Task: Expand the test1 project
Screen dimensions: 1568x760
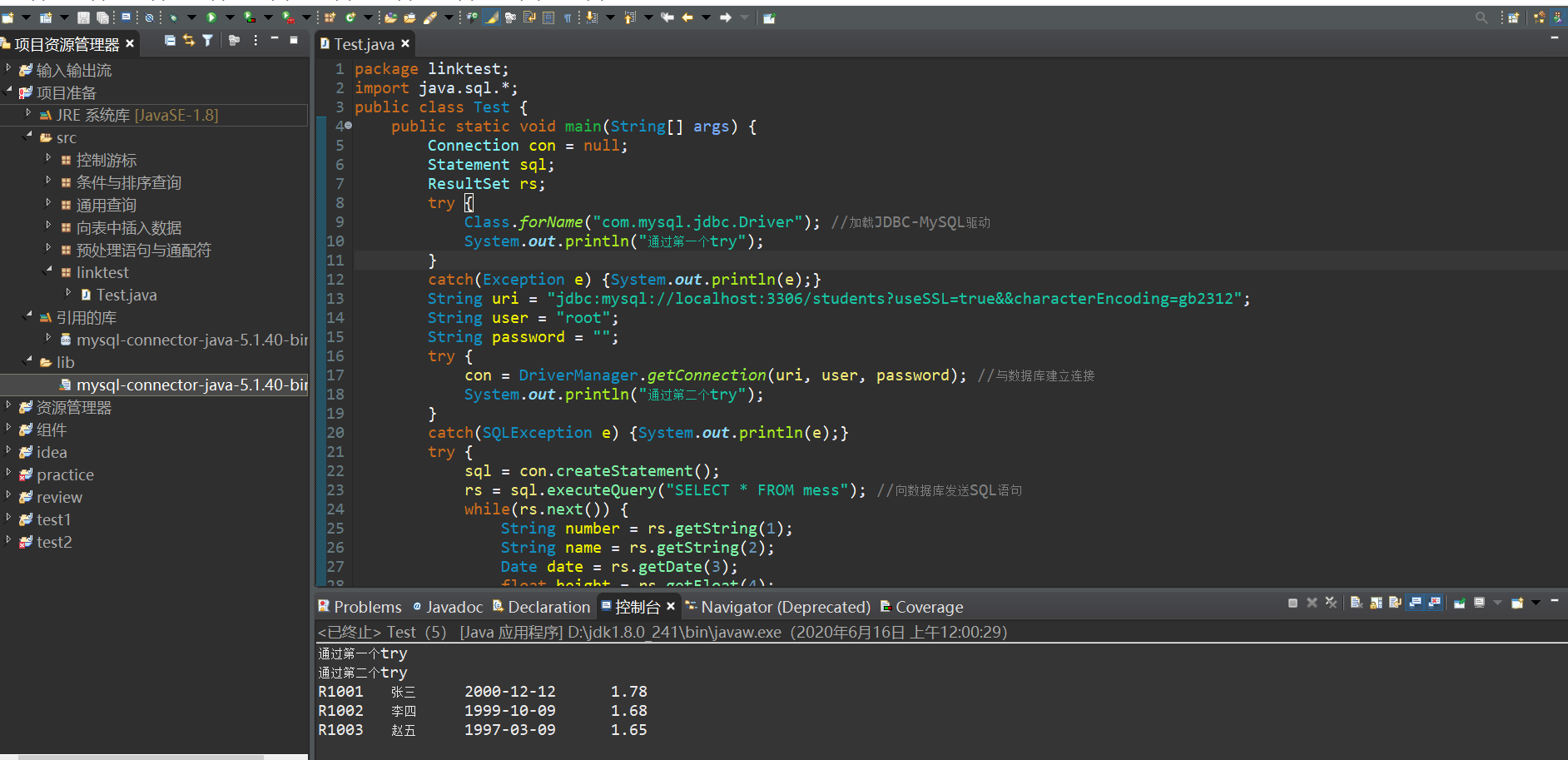Action: [8, 519]
